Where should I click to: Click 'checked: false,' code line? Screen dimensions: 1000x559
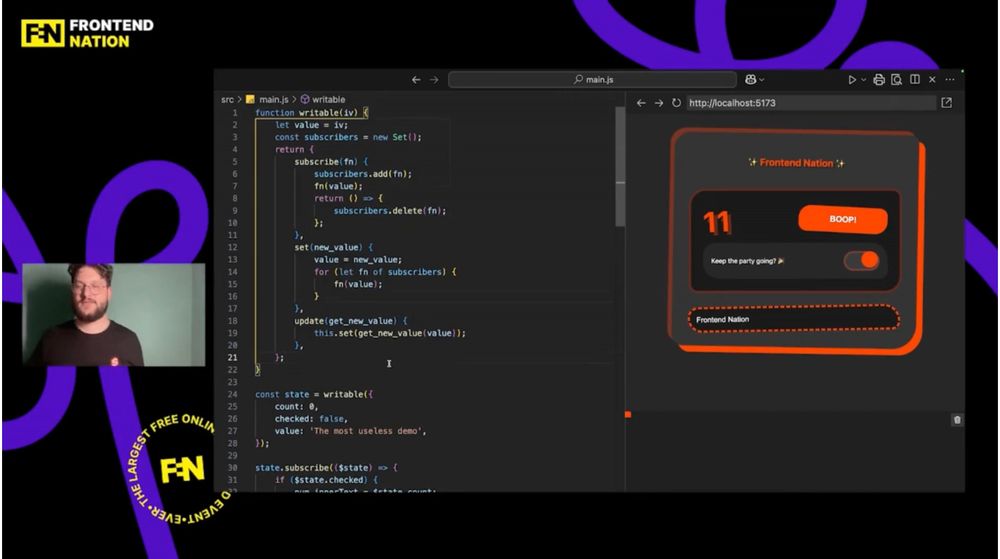click(x=311, y=419)
